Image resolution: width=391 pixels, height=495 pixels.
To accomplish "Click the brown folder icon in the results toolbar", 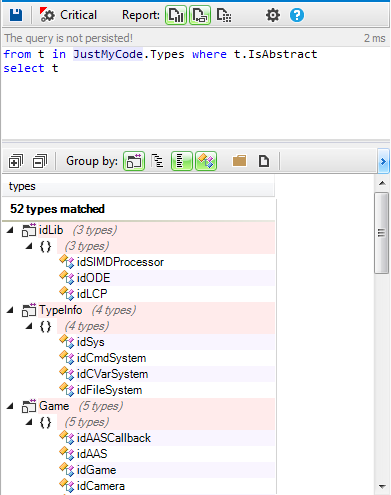I will pyautogui.click(x=239, y=161).
